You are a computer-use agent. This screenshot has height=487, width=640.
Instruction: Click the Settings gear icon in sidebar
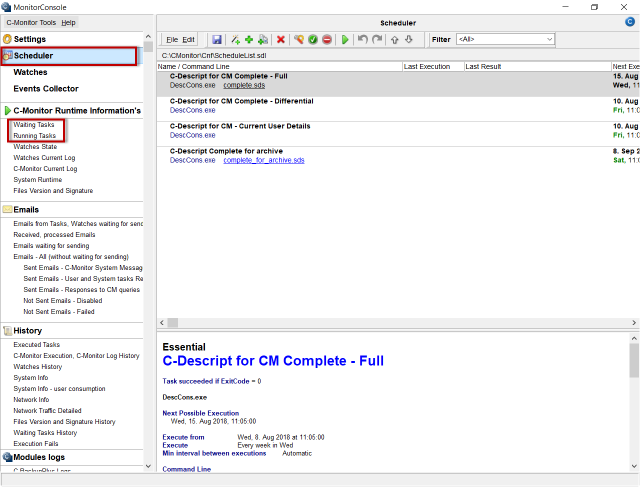[x=7, y=39]
